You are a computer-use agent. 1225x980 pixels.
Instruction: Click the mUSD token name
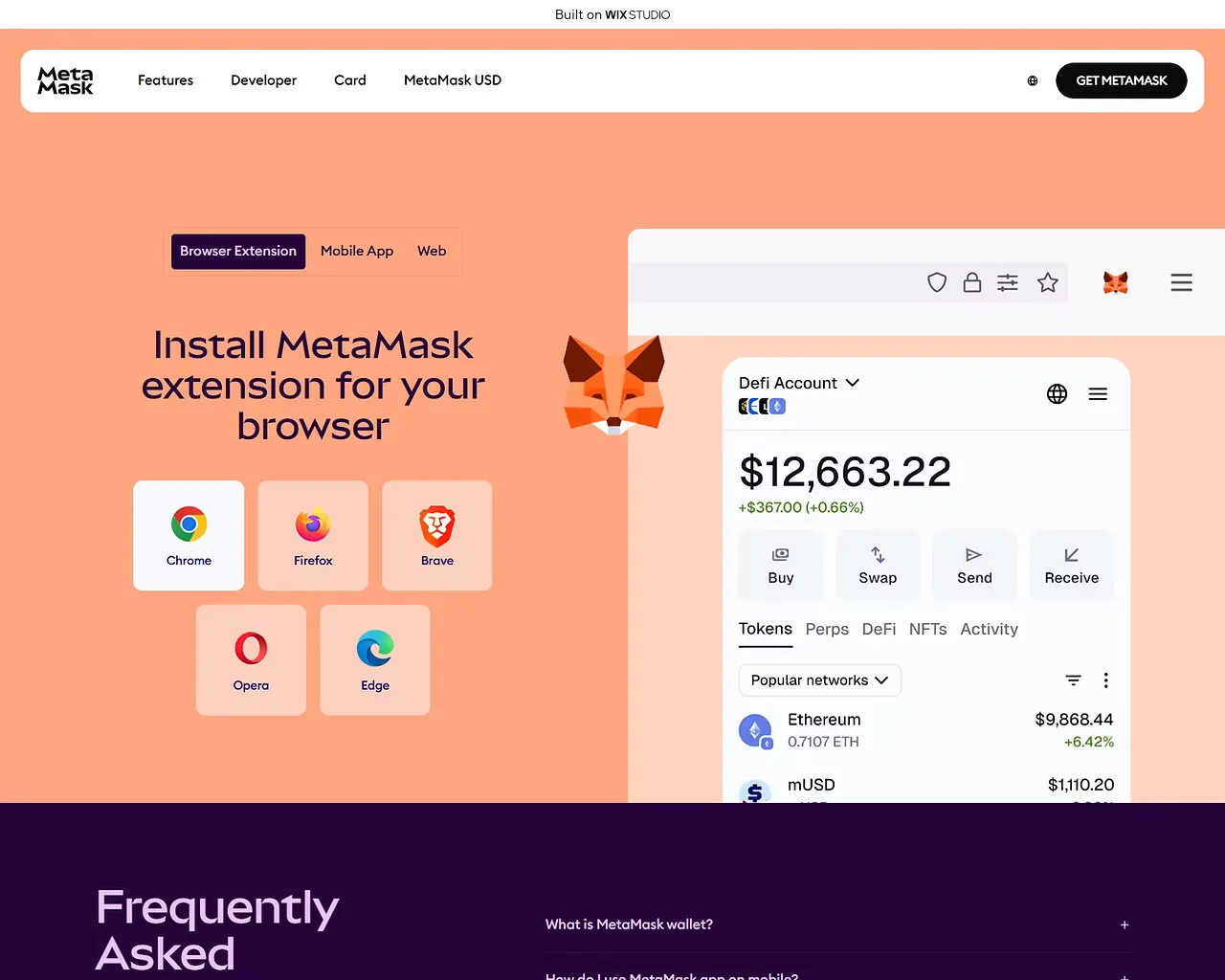point(812,785)
